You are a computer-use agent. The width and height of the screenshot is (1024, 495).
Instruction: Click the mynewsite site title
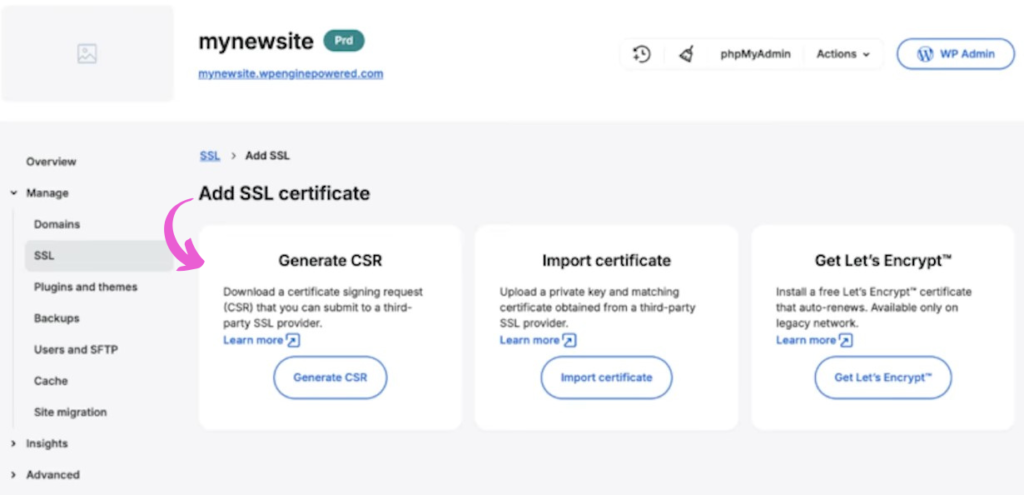tap(256, 42)
